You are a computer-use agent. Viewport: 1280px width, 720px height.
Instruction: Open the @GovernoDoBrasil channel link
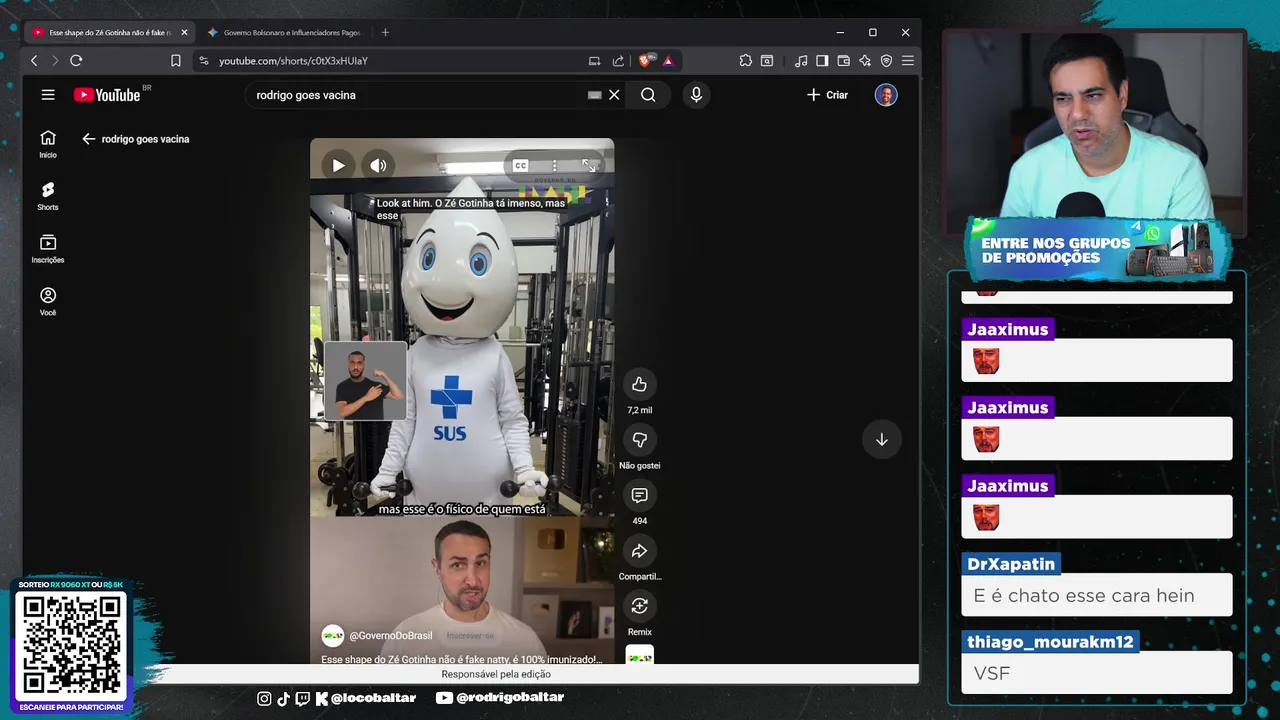pyautogui.click(x=390, y=636)
